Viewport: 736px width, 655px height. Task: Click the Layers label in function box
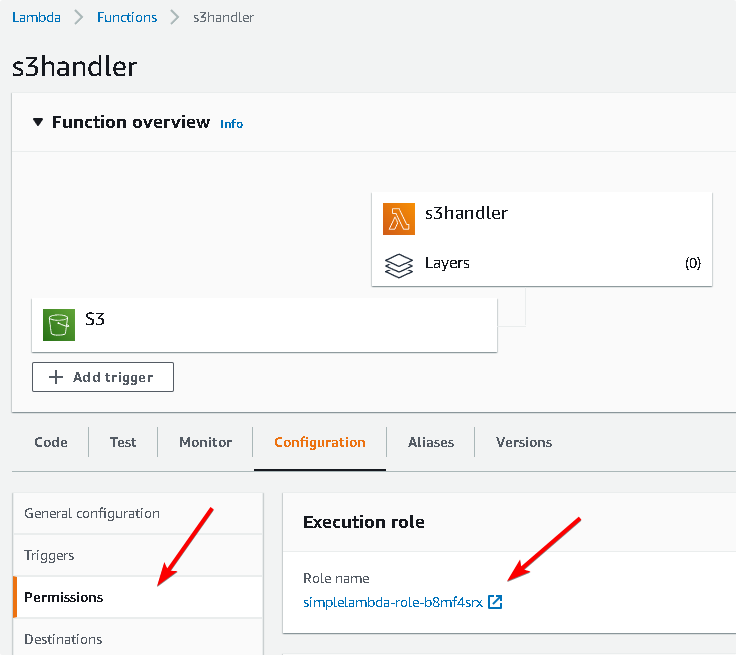pos(447,263)
